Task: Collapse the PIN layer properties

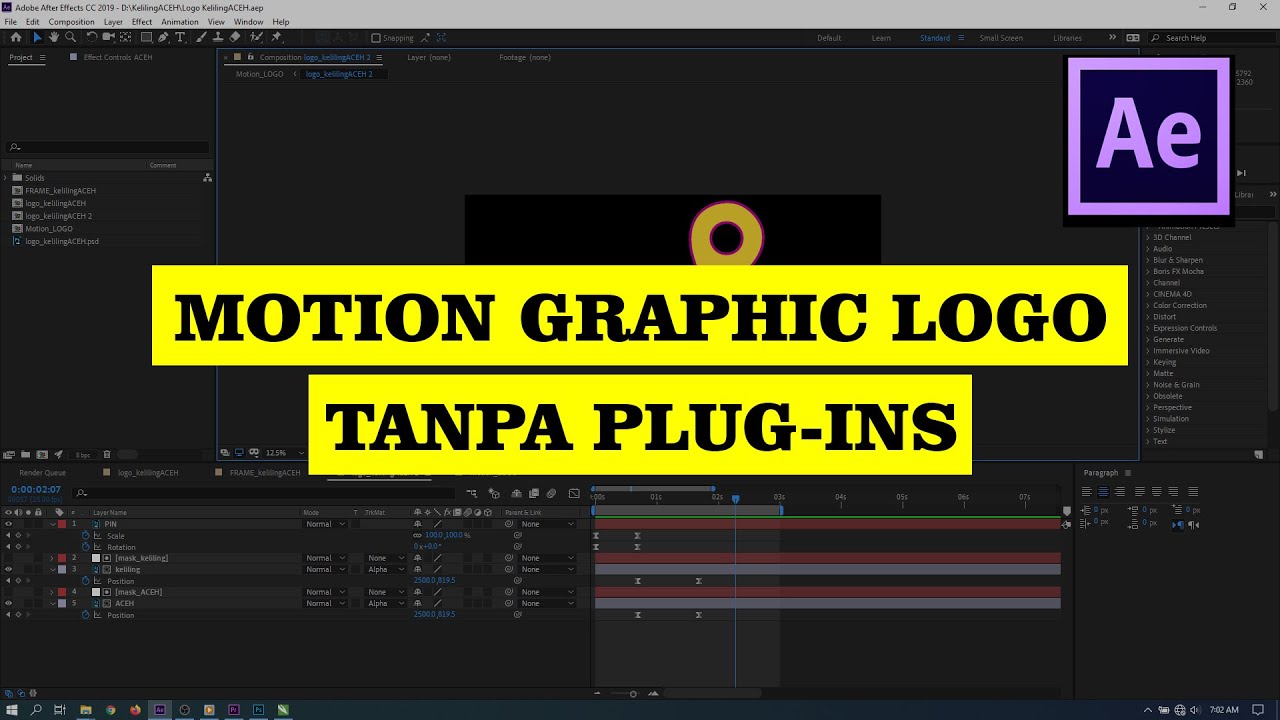Action: pos(52,524)
